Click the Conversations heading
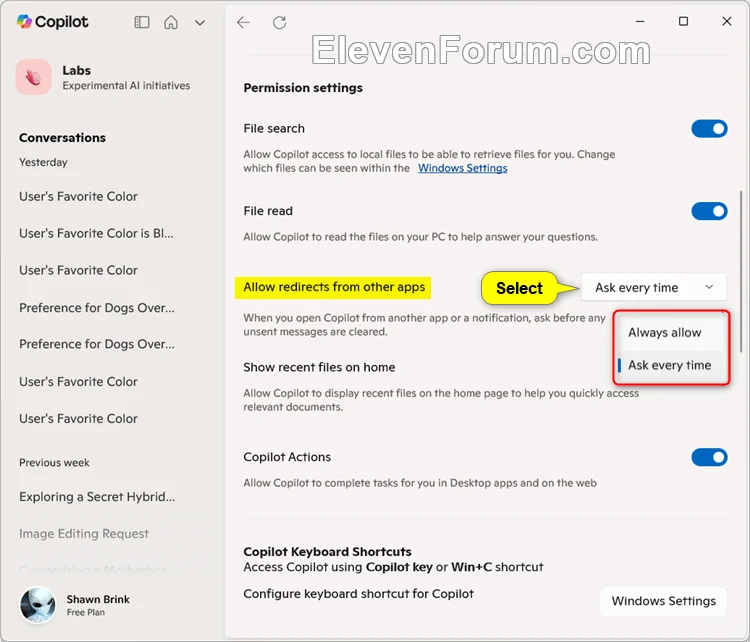Image resolution: width=750 pixels, height=642 pixels. [x=62, y=138]
